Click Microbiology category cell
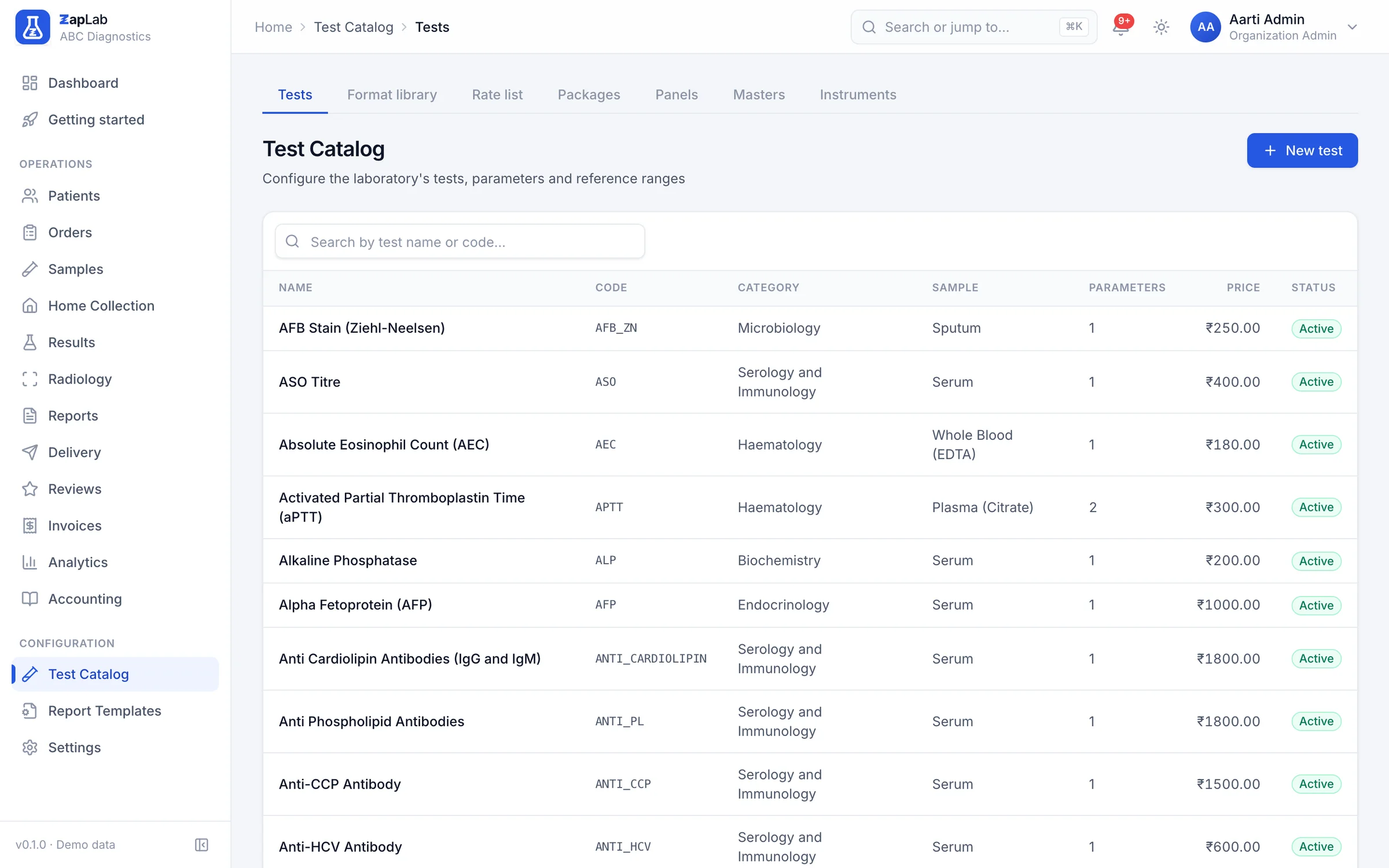 [778, 328]
